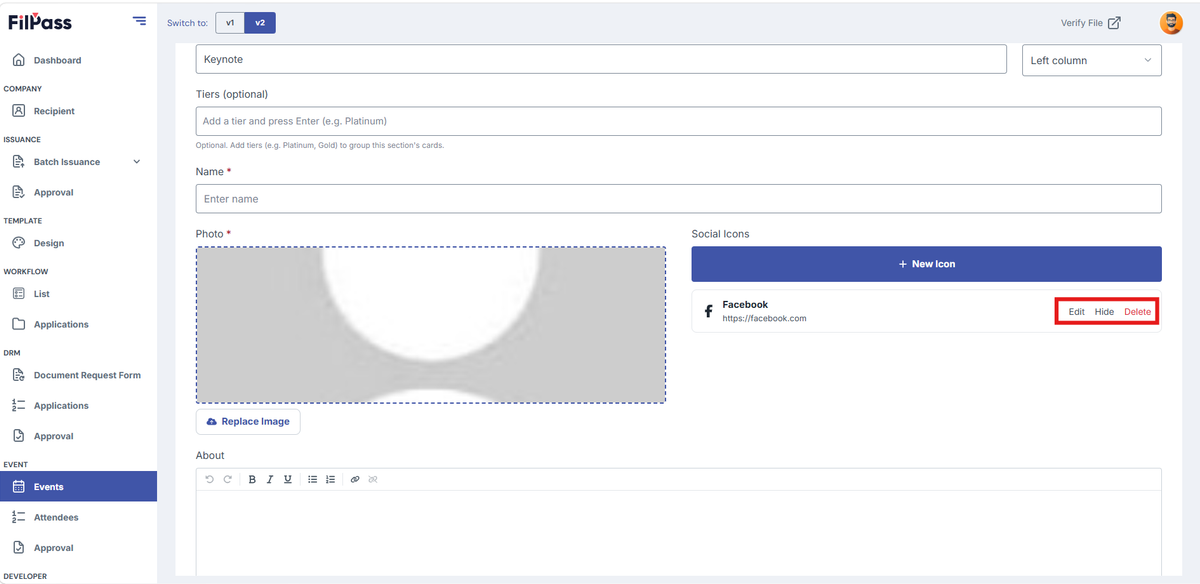Focus the Tiers input field
This screenshot has height=584, width=1200.
coord(678,121)
